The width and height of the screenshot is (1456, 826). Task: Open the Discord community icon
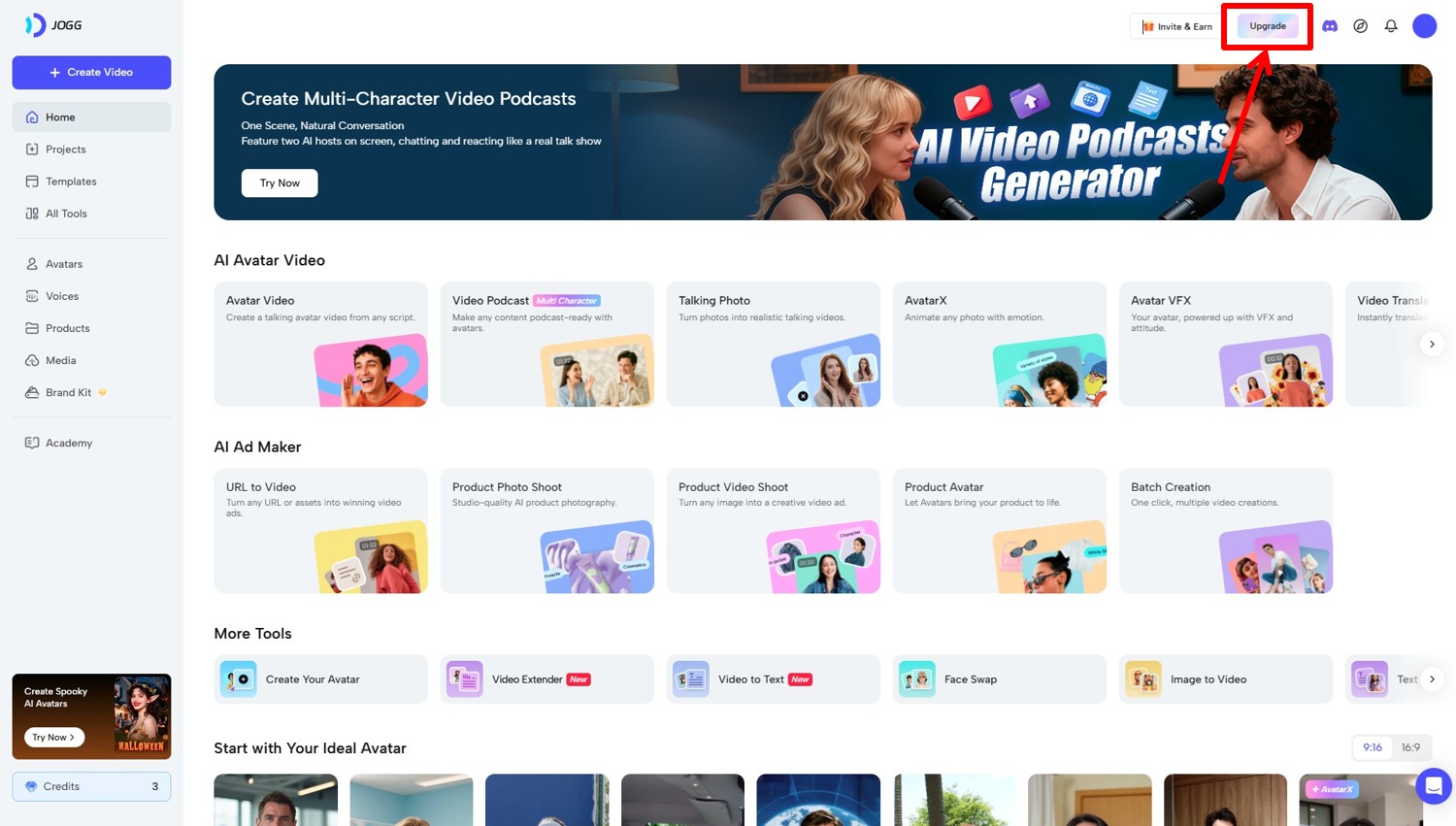click(1330, 26)
